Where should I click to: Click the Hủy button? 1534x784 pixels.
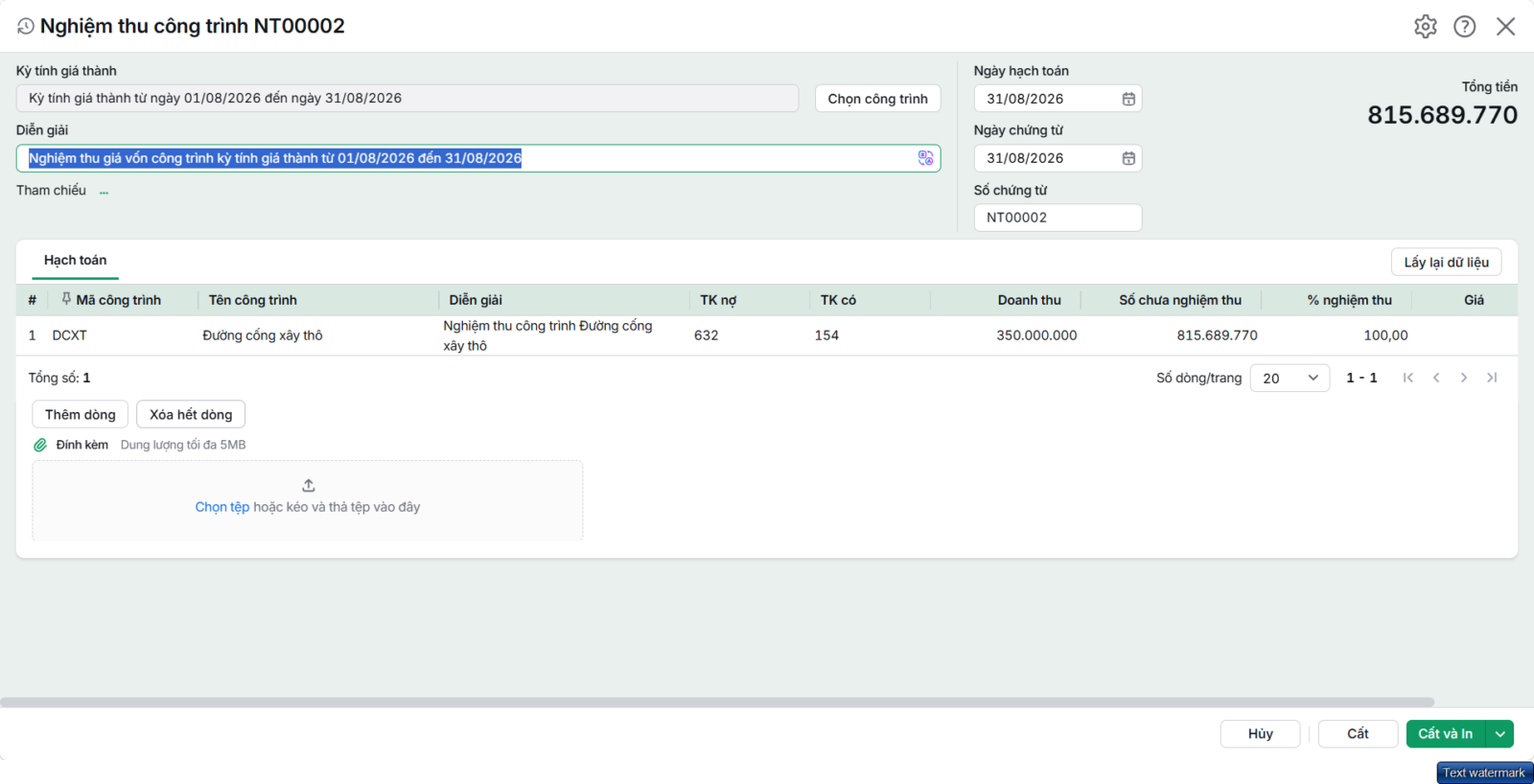pyautogui.click(x=1260, y=734)
